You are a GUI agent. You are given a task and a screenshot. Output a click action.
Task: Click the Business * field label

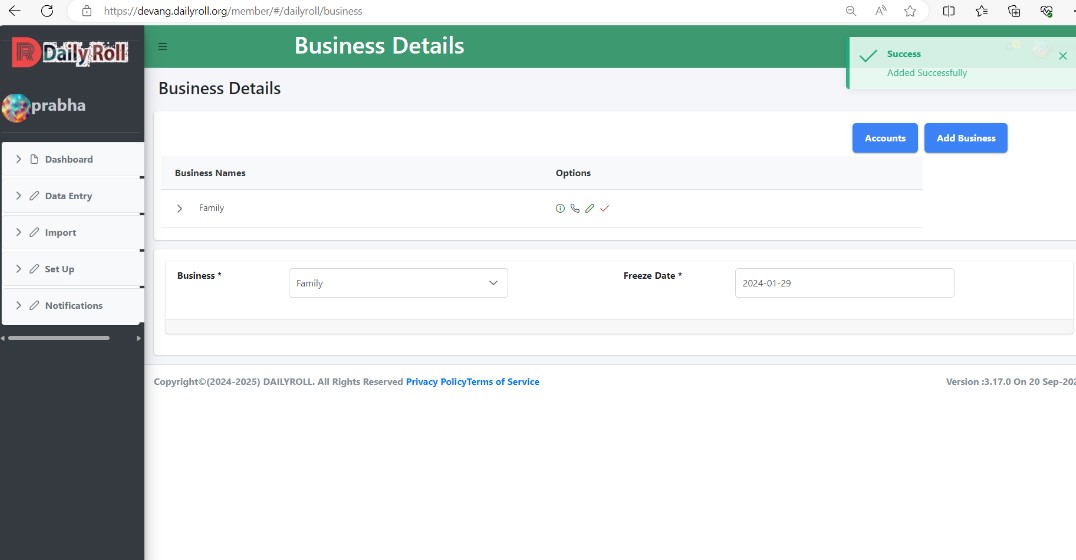(x=199, y=275)
